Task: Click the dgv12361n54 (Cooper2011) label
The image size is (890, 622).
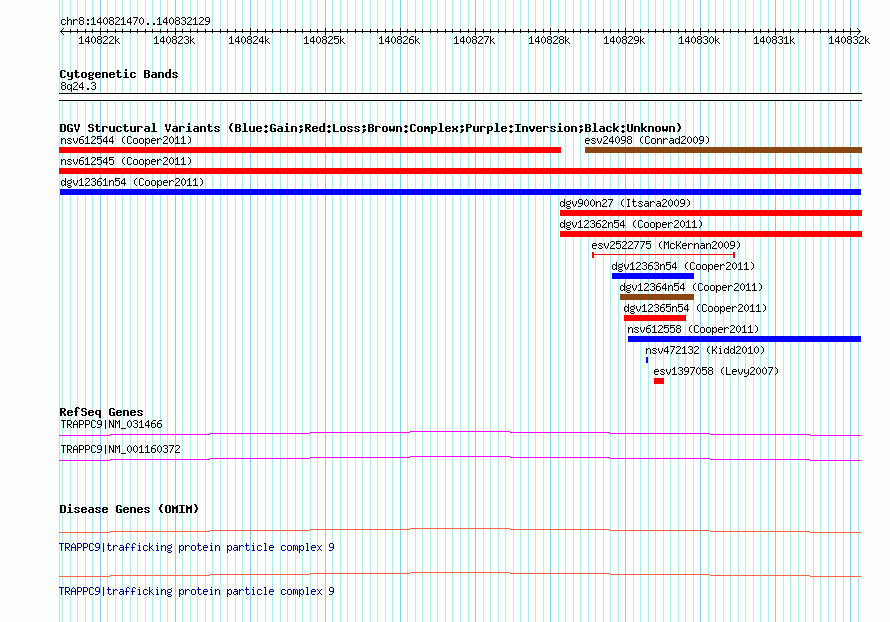Action: 132,182
